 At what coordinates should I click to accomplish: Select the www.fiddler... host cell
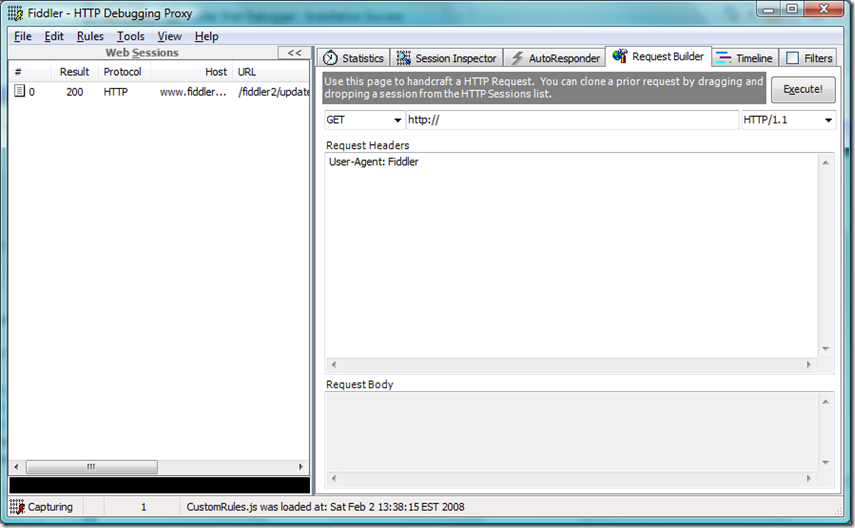click(193, 92)
